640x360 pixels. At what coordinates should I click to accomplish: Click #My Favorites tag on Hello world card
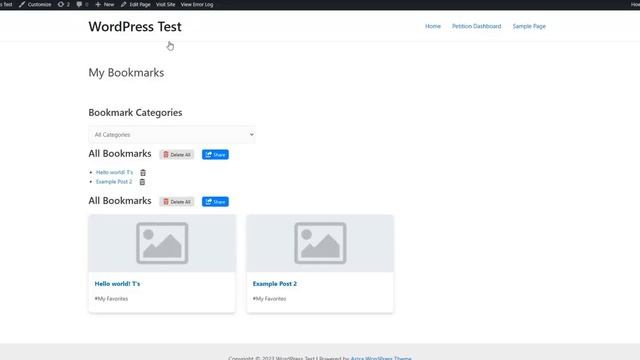coord(111,299)
